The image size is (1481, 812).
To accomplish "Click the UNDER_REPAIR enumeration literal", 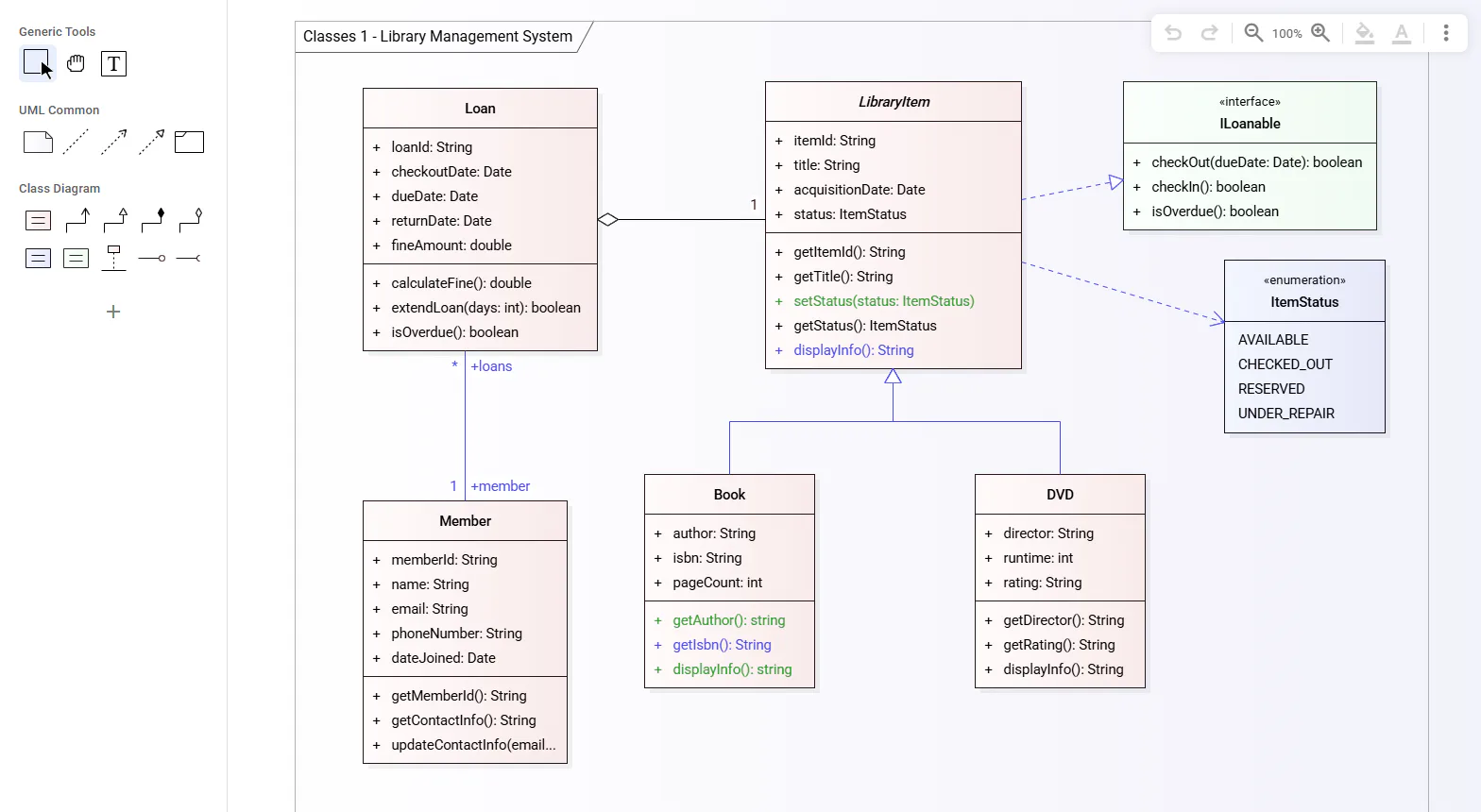I will (1286, 414).
